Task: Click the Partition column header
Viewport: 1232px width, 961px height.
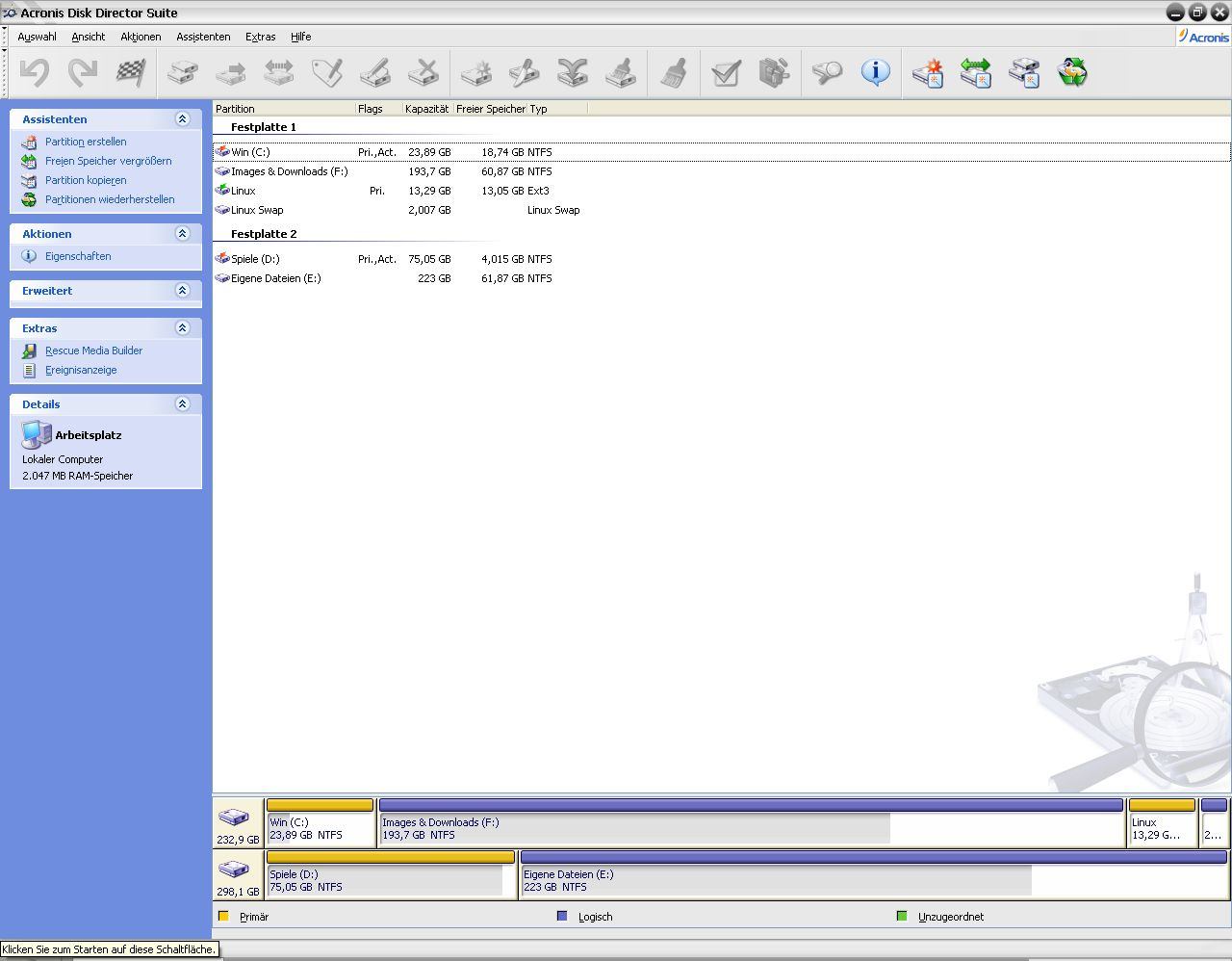Action: [x=284, y=109]
